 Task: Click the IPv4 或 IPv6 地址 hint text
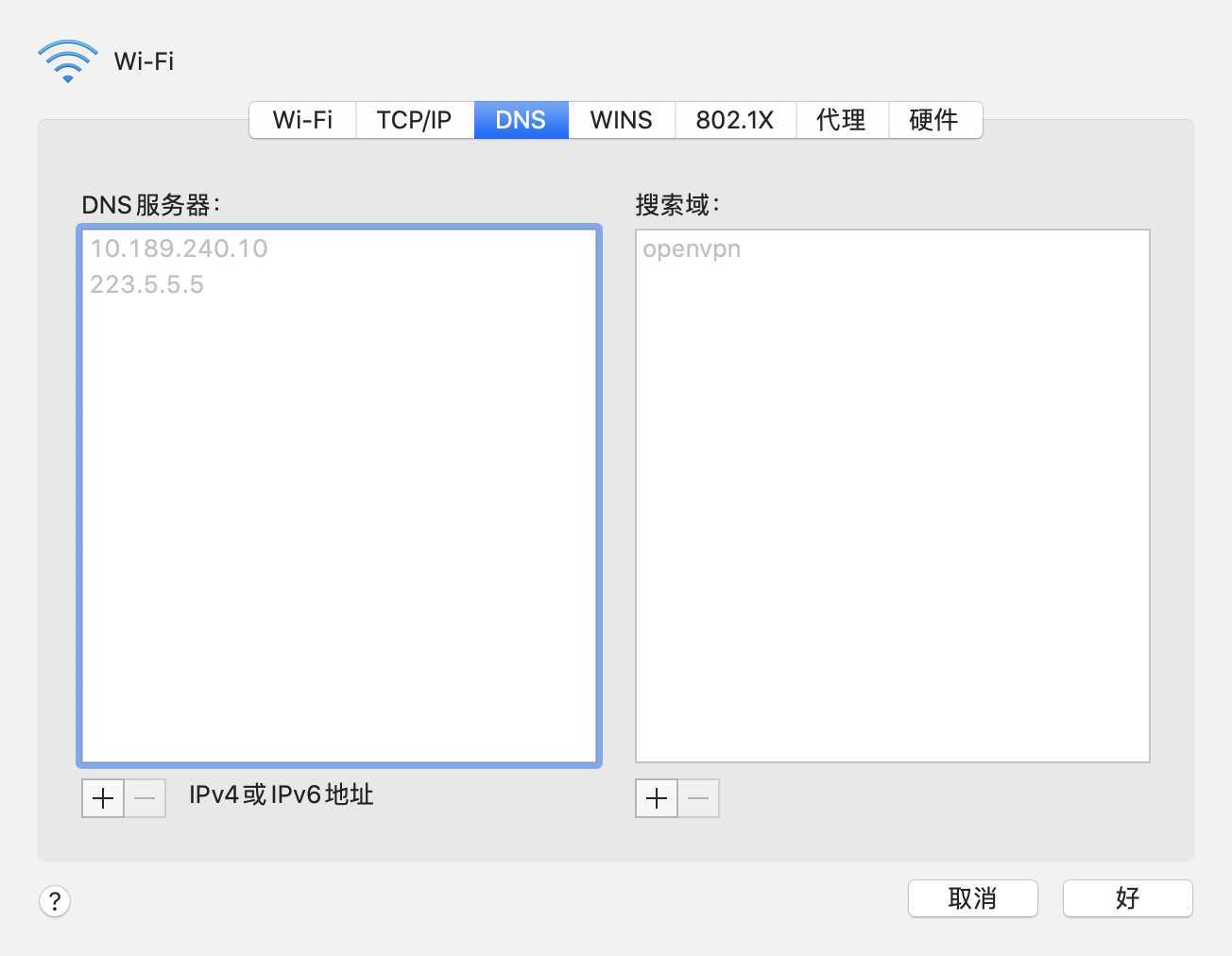click(282, 794)
